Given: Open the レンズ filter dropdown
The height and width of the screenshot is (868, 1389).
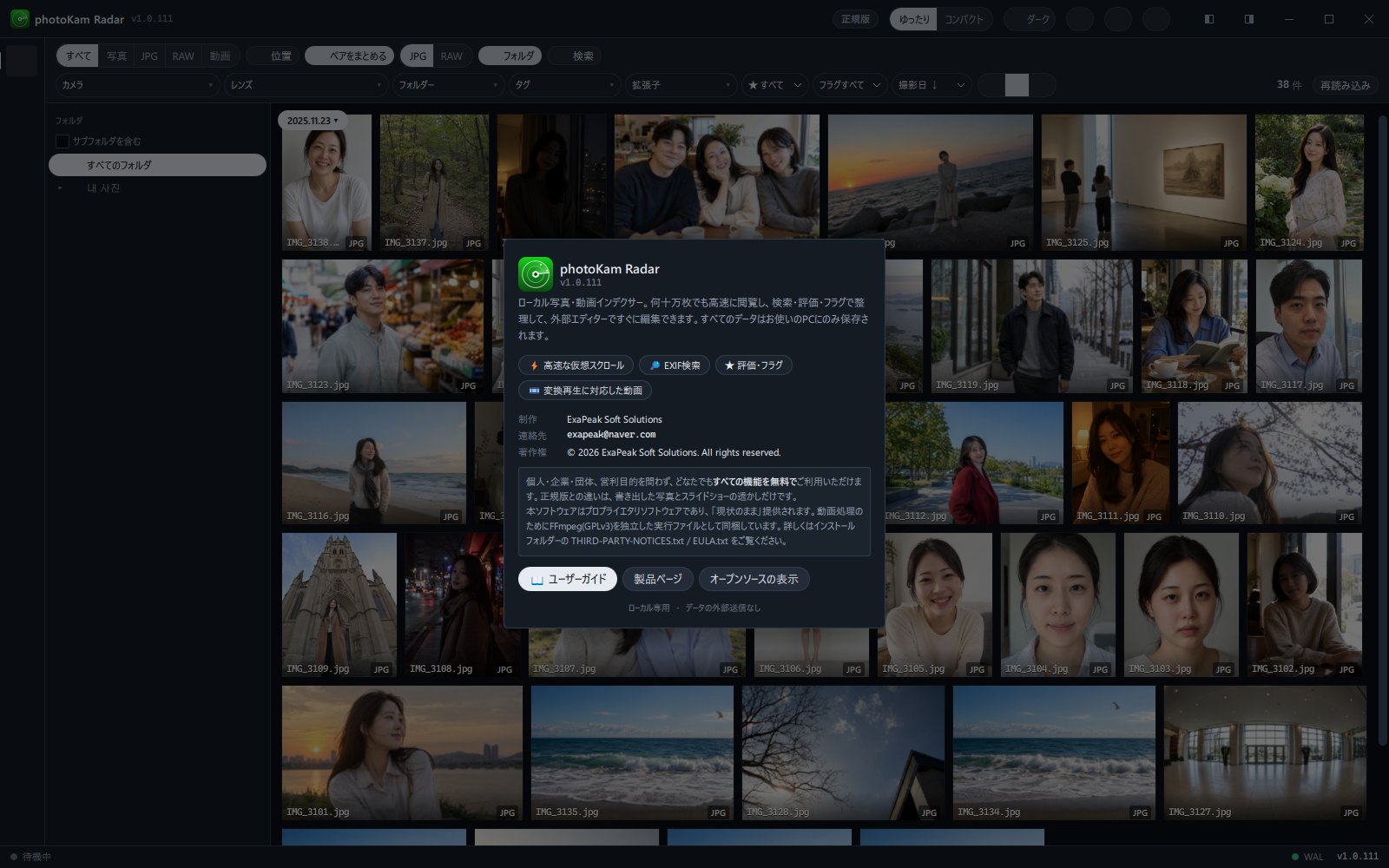Looking at the screenshot, I should point(306,85).
